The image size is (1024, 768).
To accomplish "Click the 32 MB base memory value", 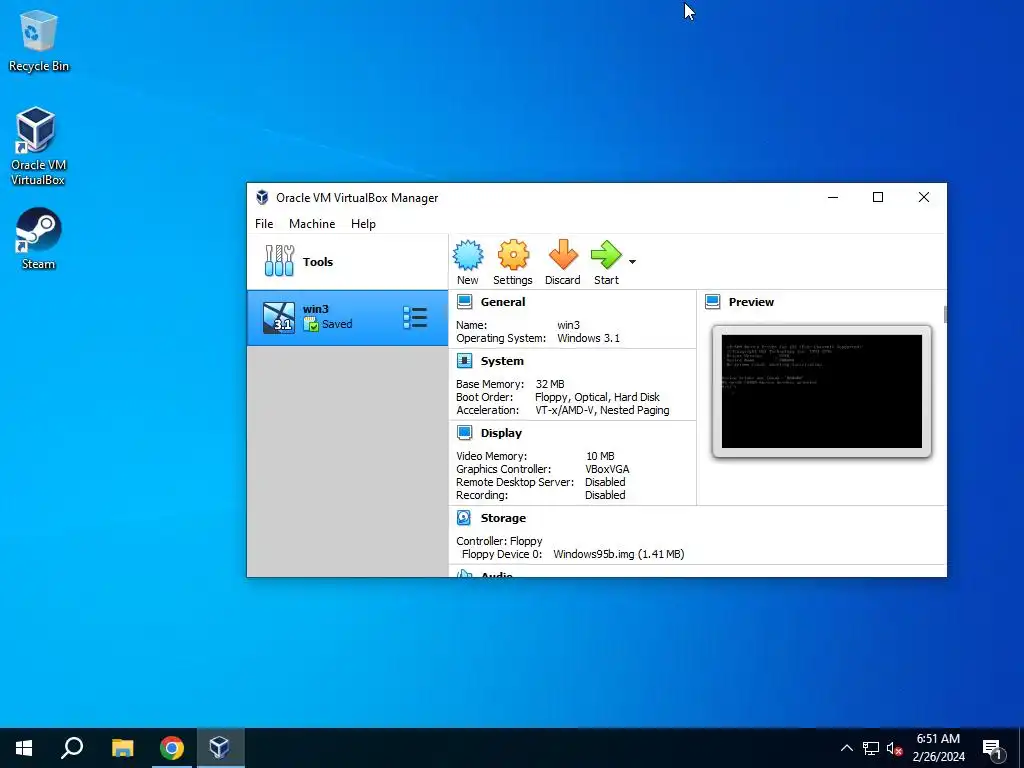I will (550, 384).
